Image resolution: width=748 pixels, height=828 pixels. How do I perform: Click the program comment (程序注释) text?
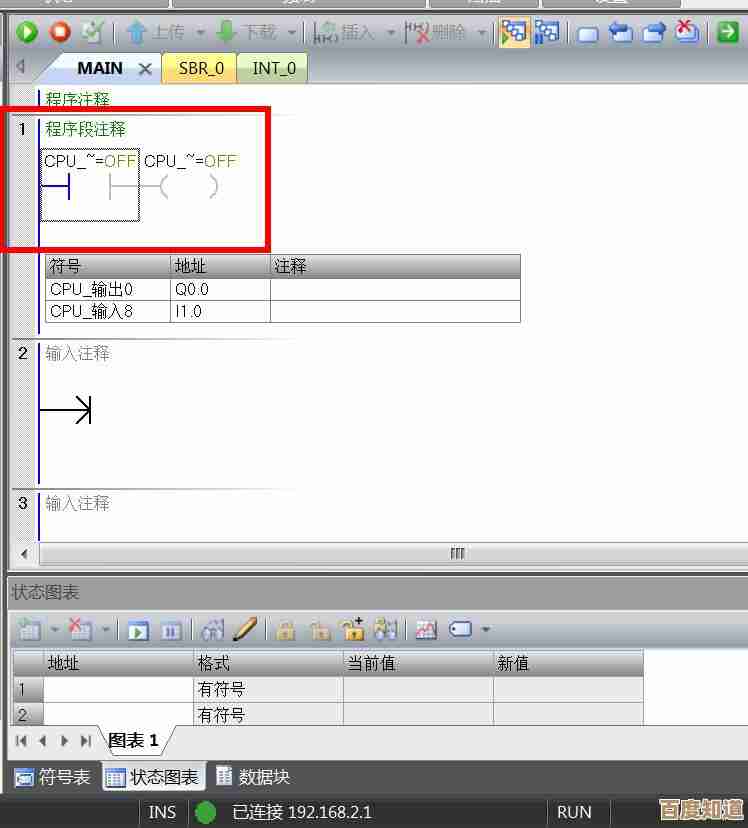point(77,99)
